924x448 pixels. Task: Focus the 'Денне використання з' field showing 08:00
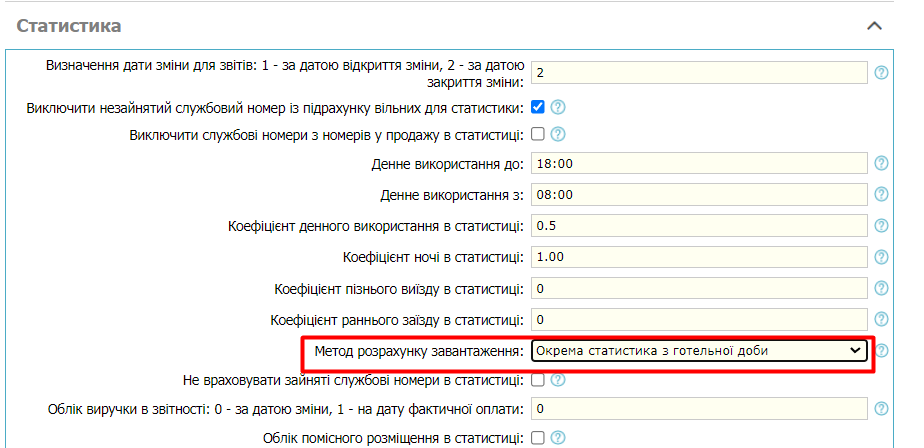698,194
